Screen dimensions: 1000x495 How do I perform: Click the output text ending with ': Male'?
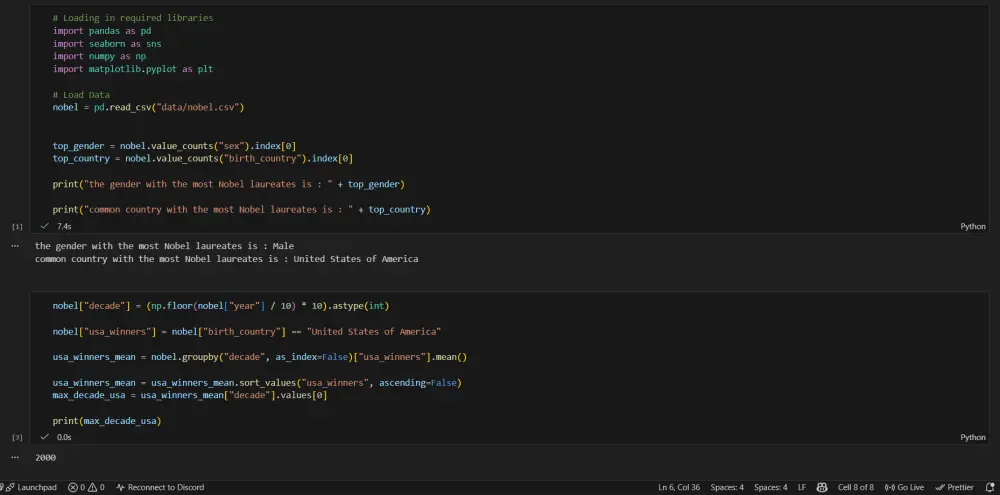tap(165, 246)
